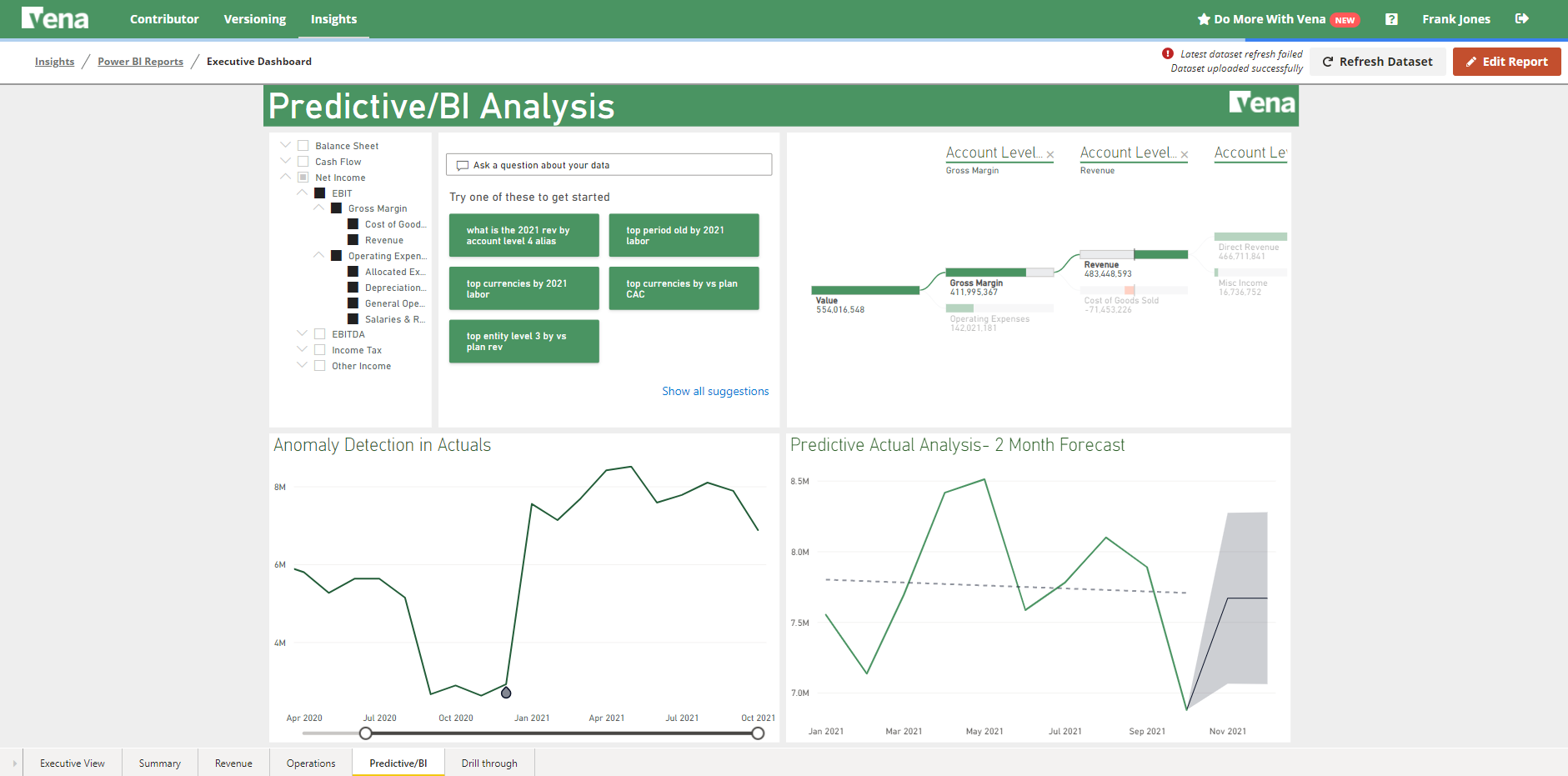Screen dimensions: 1568x776
Task: Switch to the Revenue report tab
Action: pos(233,763)
